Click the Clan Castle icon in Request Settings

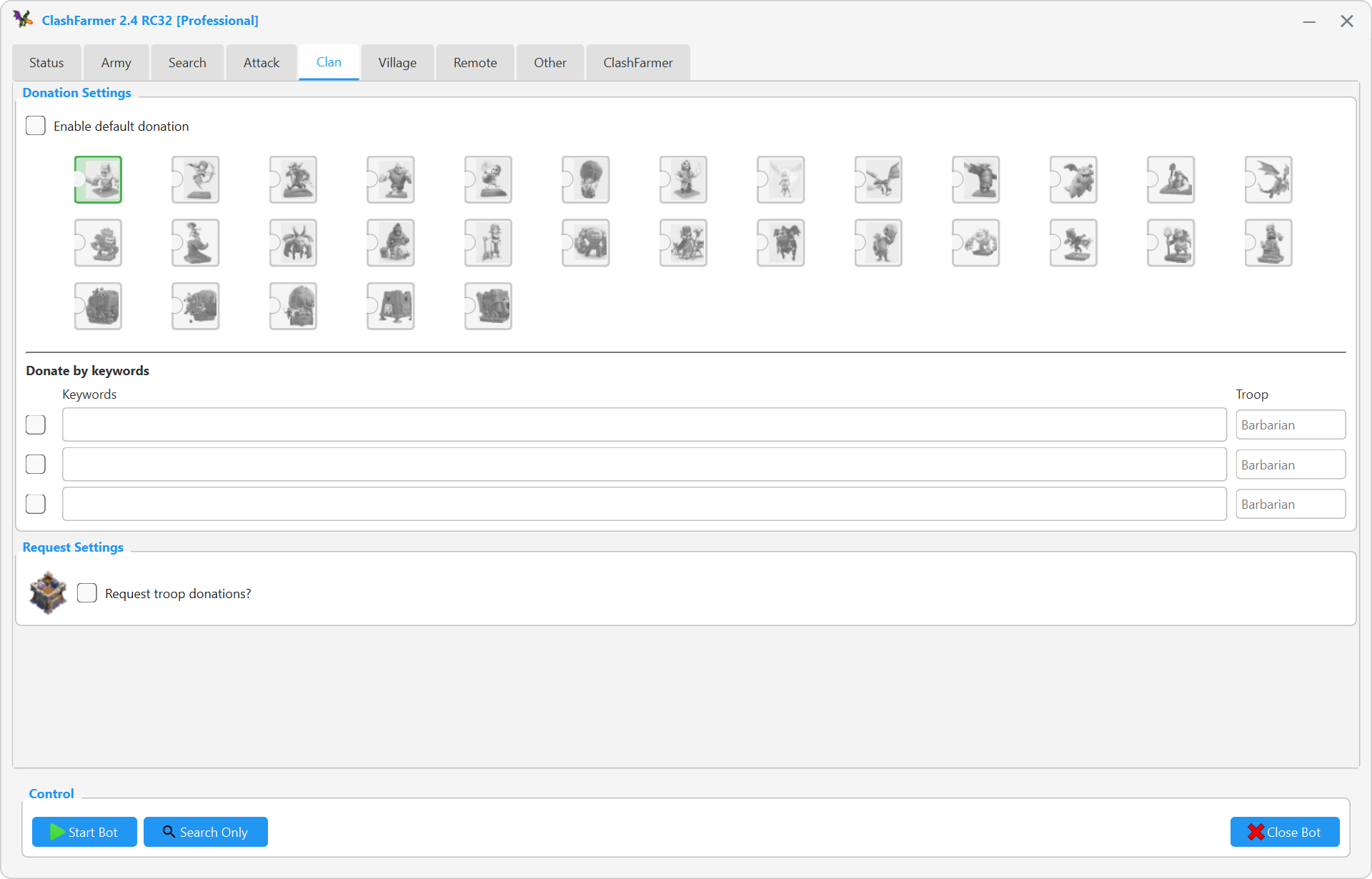(x=48, y=593)
